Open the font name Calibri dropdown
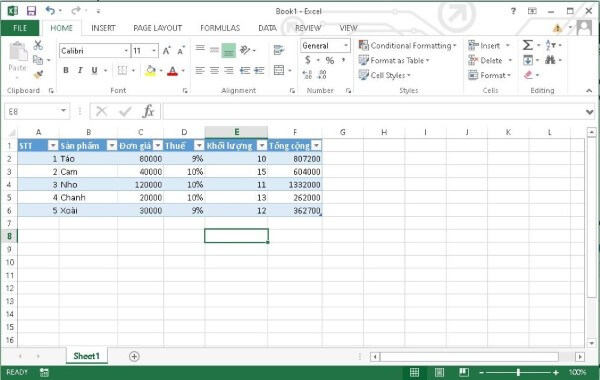The image size is (600, 380). click(x=126, y=51)
